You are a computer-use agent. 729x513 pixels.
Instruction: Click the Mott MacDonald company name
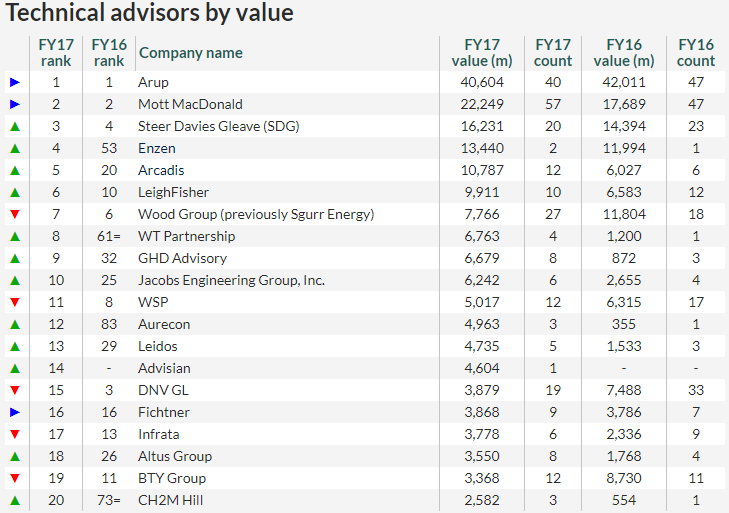(190, 104)
